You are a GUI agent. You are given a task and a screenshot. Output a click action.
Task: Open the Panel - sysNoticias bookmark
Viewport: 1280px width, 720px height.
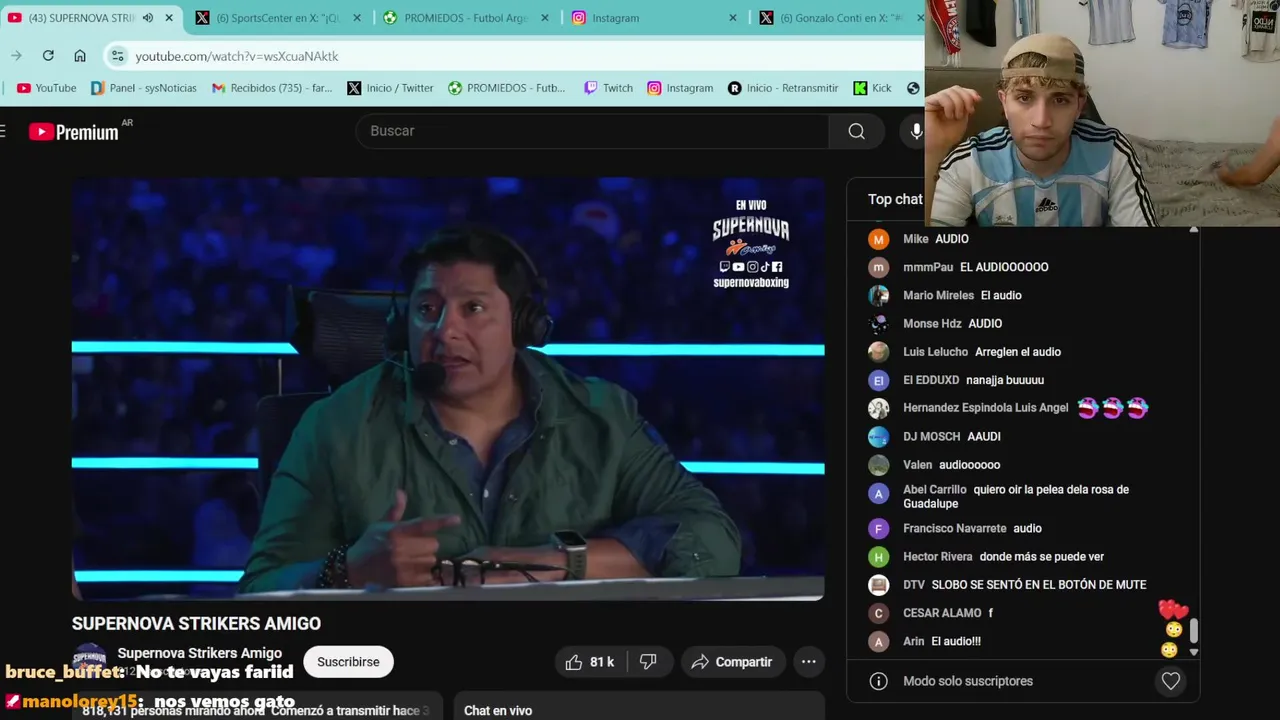pos(144,88)
